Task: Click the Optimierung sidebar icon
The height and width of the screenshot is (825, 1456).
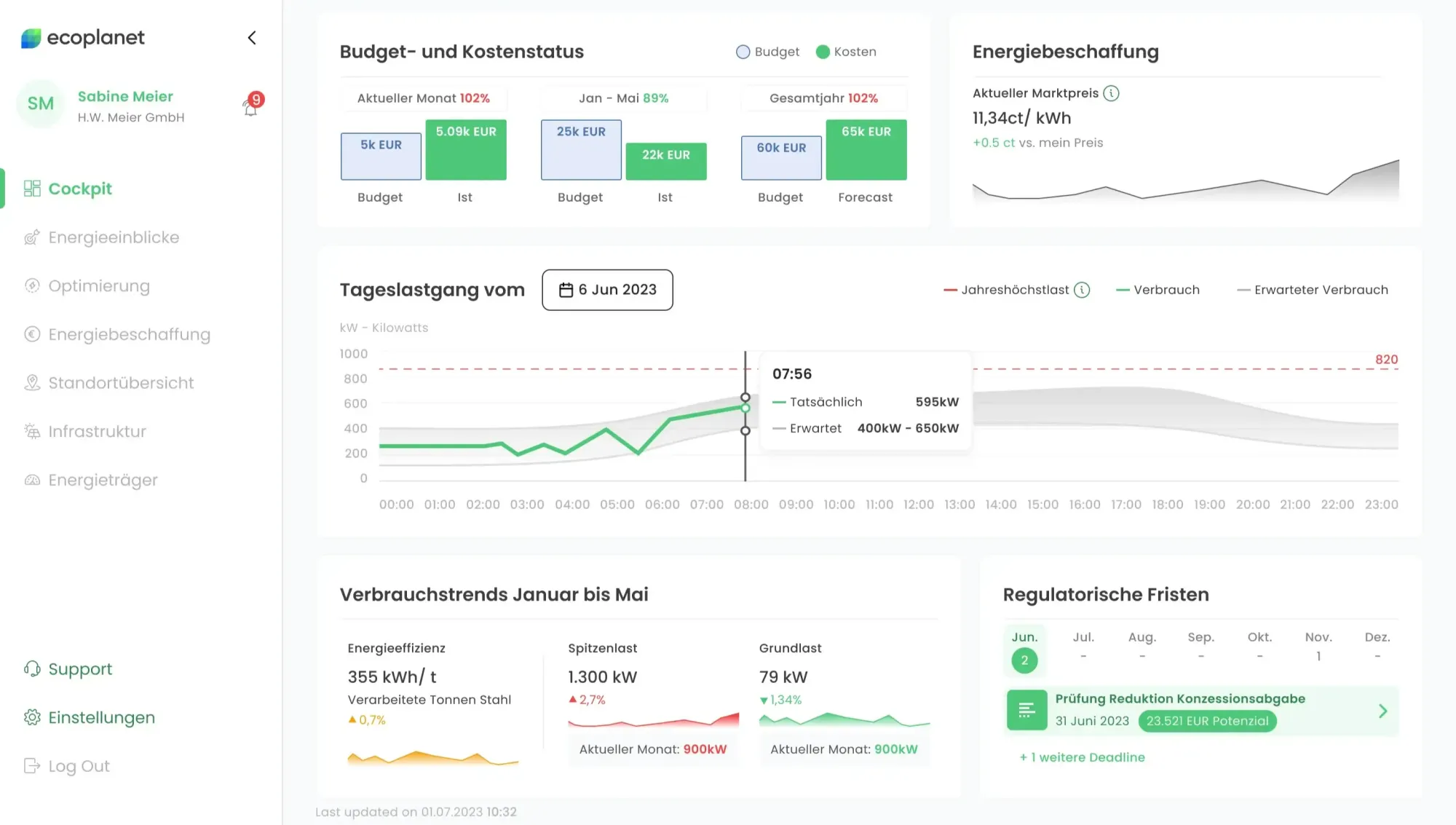Action: point(32,285)
